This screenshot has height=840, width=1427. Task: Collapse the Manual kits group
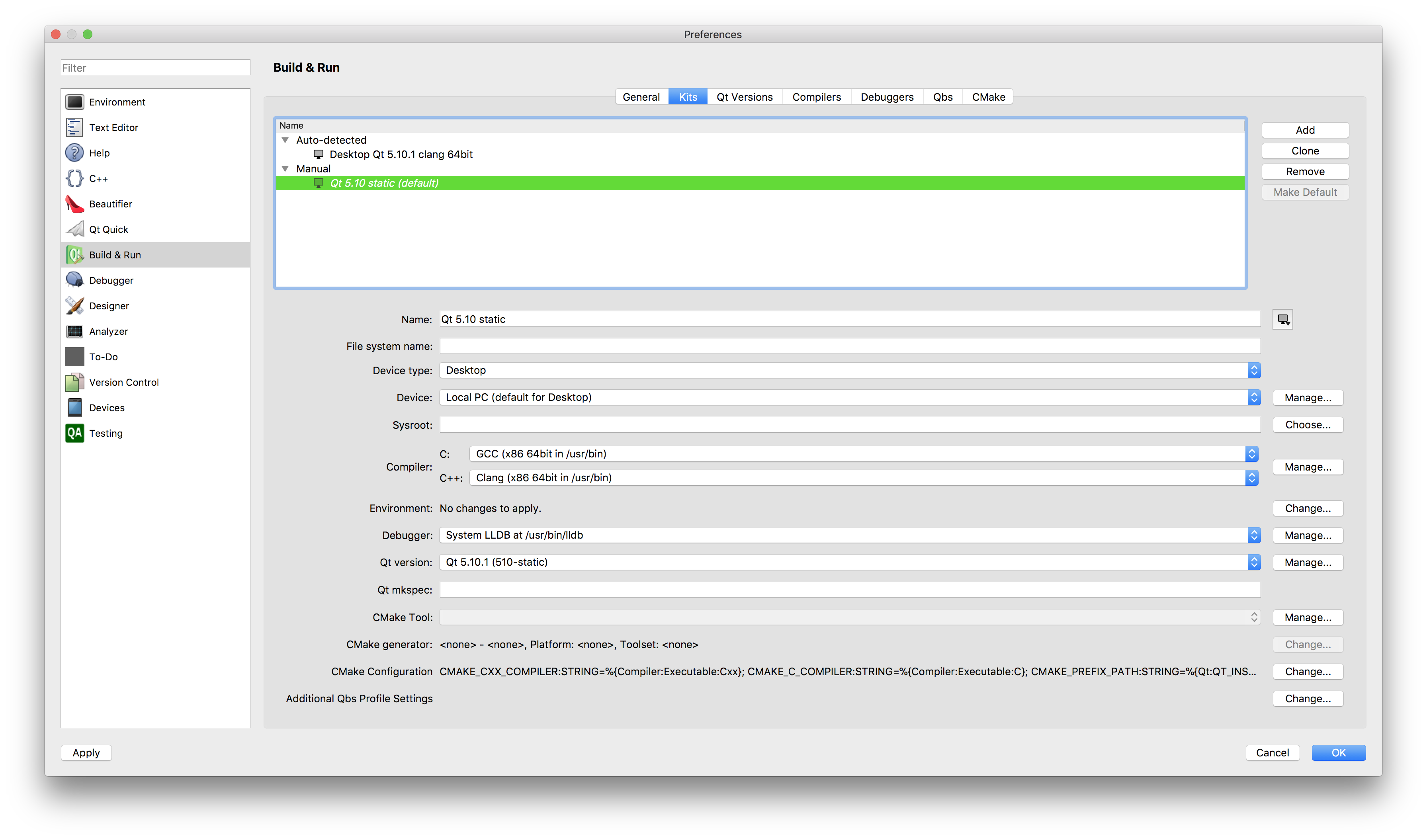coord(285,169)
